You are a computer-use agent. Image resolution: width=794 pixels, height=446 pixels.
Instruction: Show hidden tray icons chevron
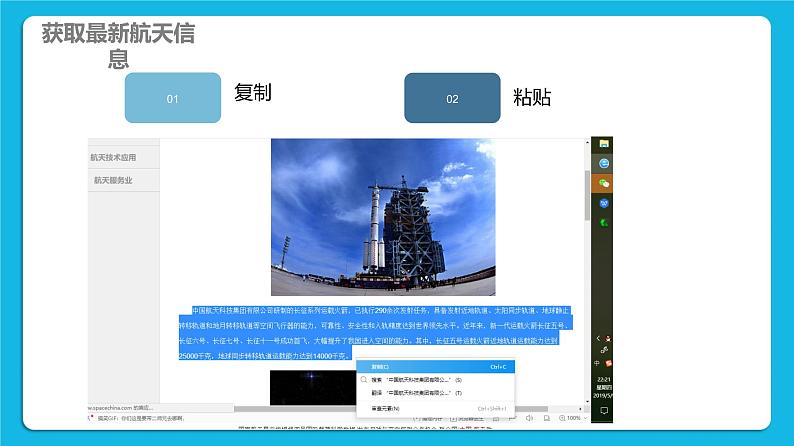(598, 339)
